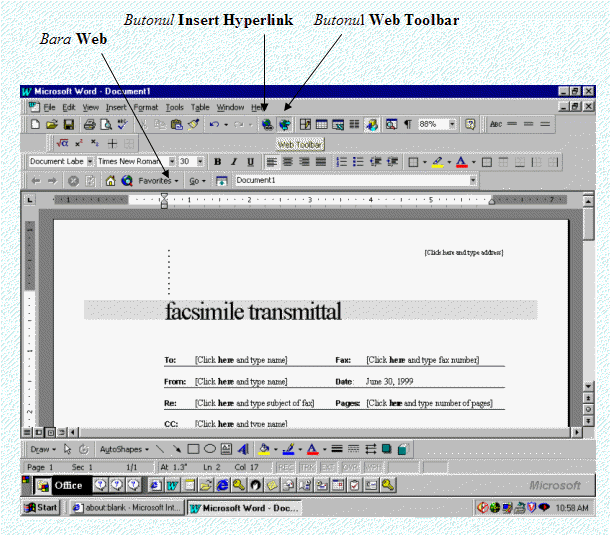Viewport: 610px width, 535px height.
Task: Switch to about:blank Internet Explorer taskbar button
Action: click(126, 508)
